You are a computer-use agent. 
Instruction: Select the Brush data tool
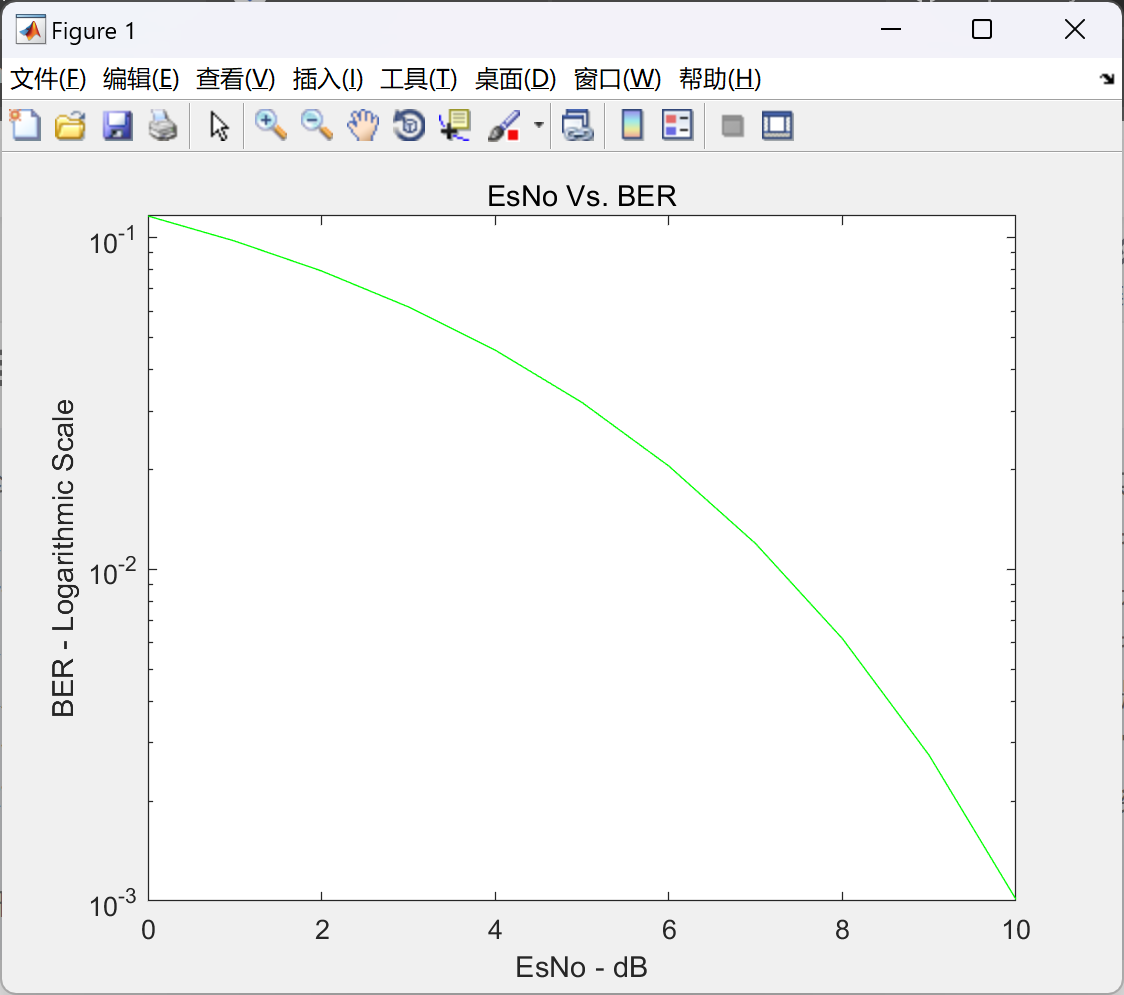[505, 125]
